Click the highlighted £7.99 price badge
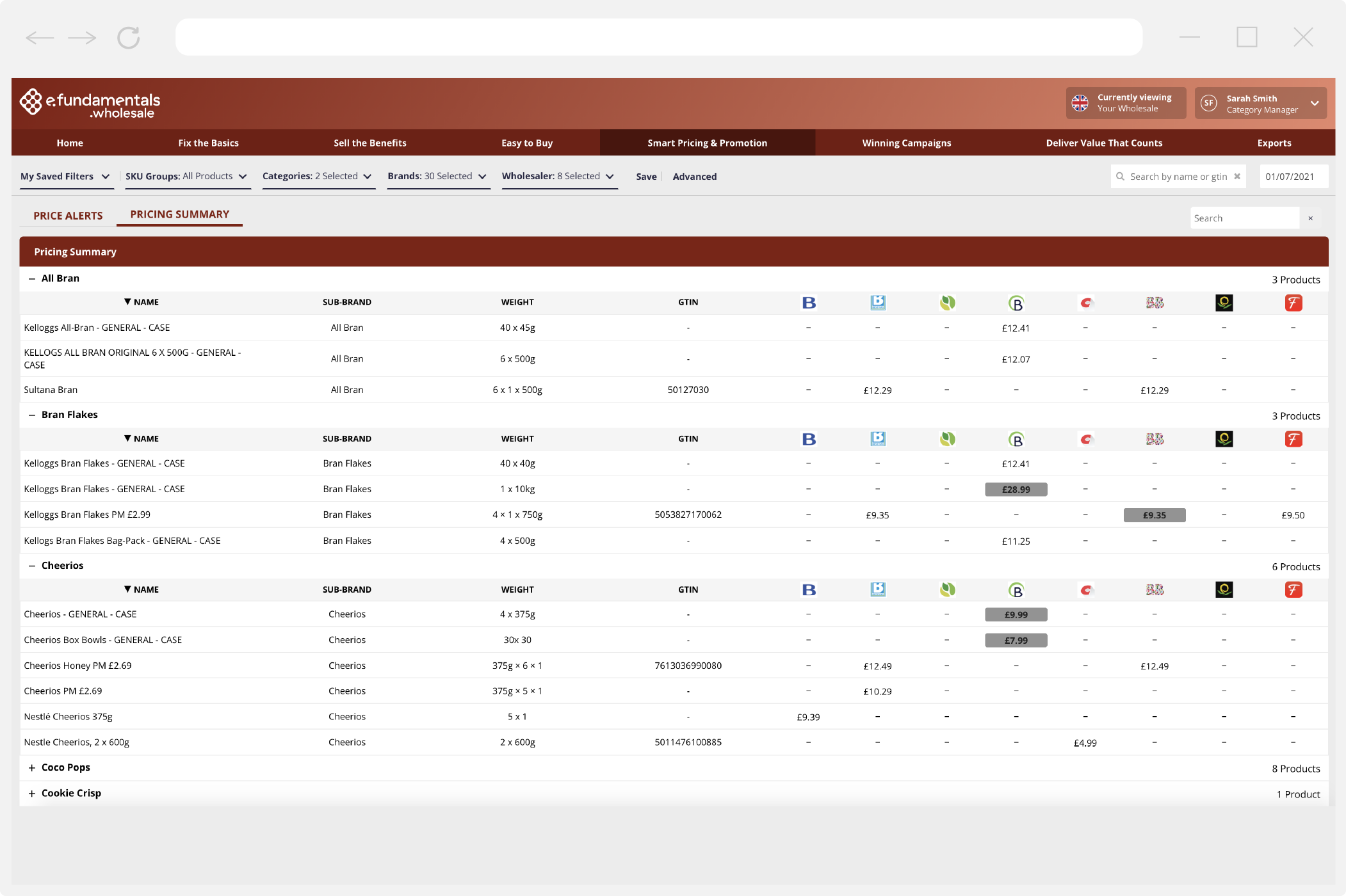This screenshot has height=896, width=1346. (x=1016, y=640)
